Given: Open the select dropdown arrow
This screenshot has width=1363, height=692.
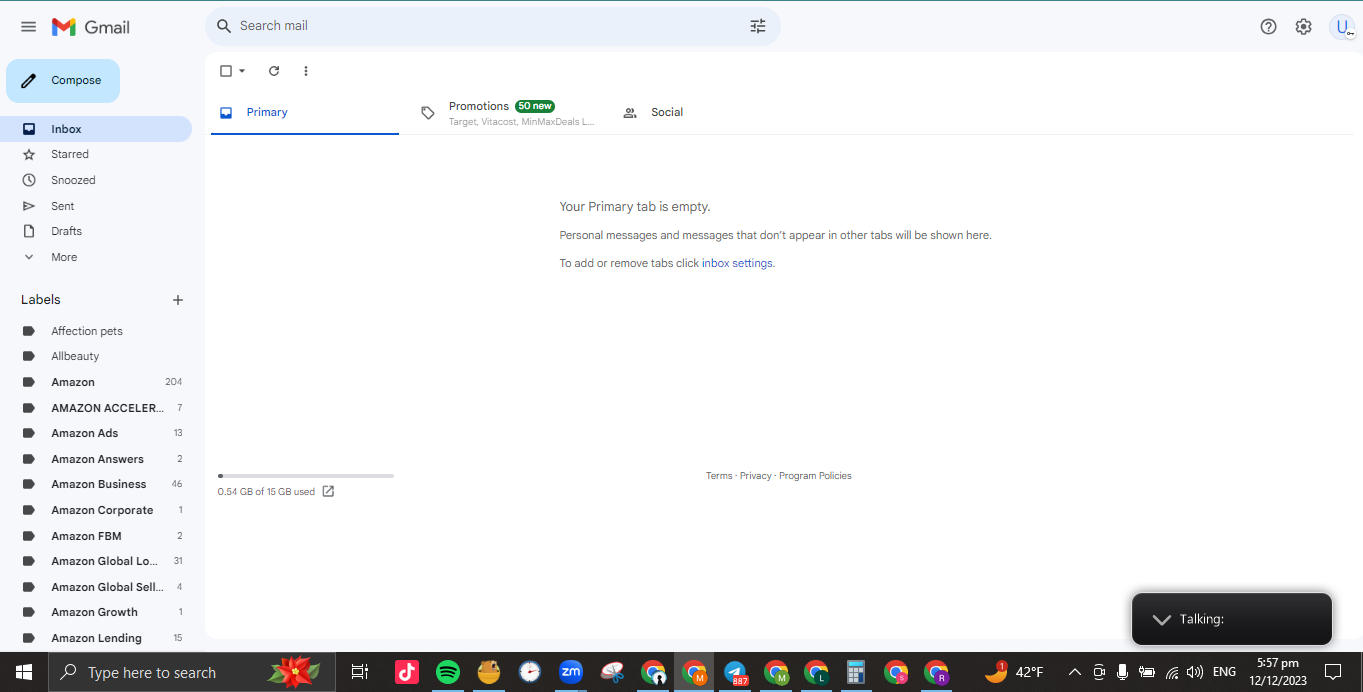Looking at the screenshot, I should click(x=242, y=71).
